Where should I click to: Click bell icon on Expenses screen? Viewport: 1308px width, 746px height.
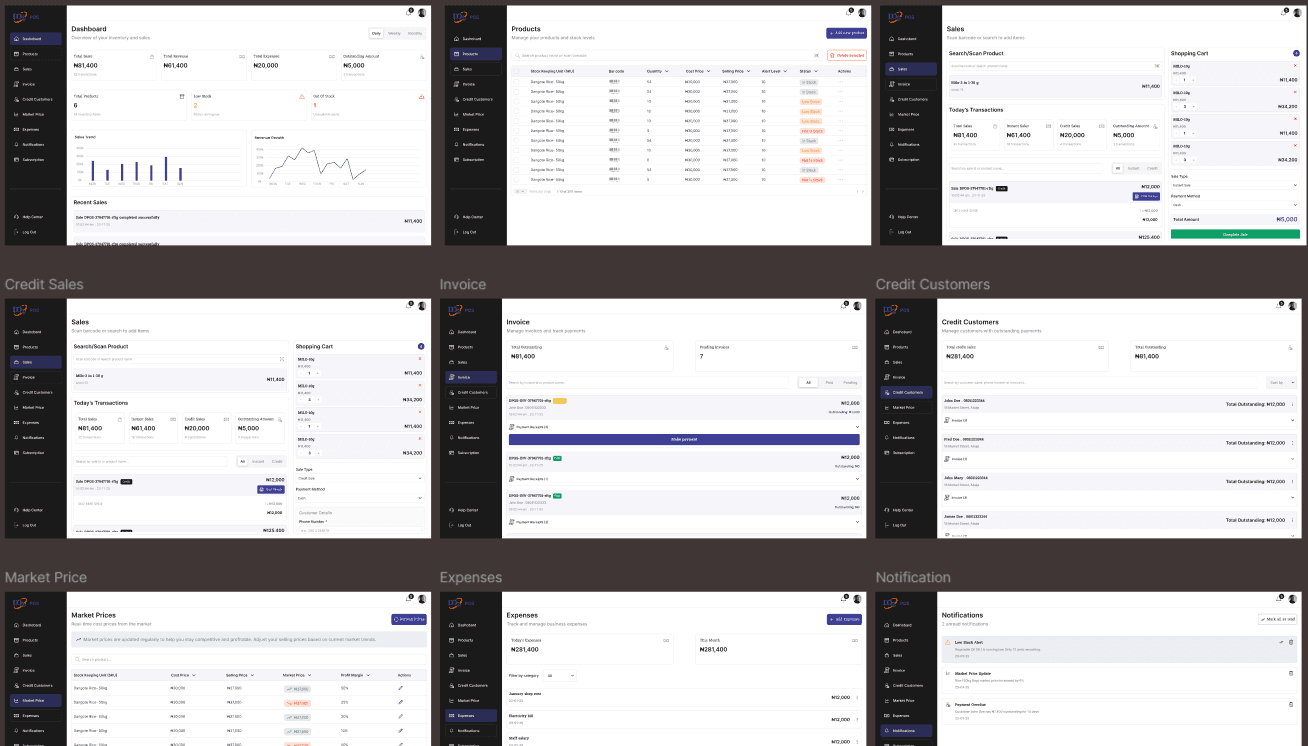click(x=845, y=598)
